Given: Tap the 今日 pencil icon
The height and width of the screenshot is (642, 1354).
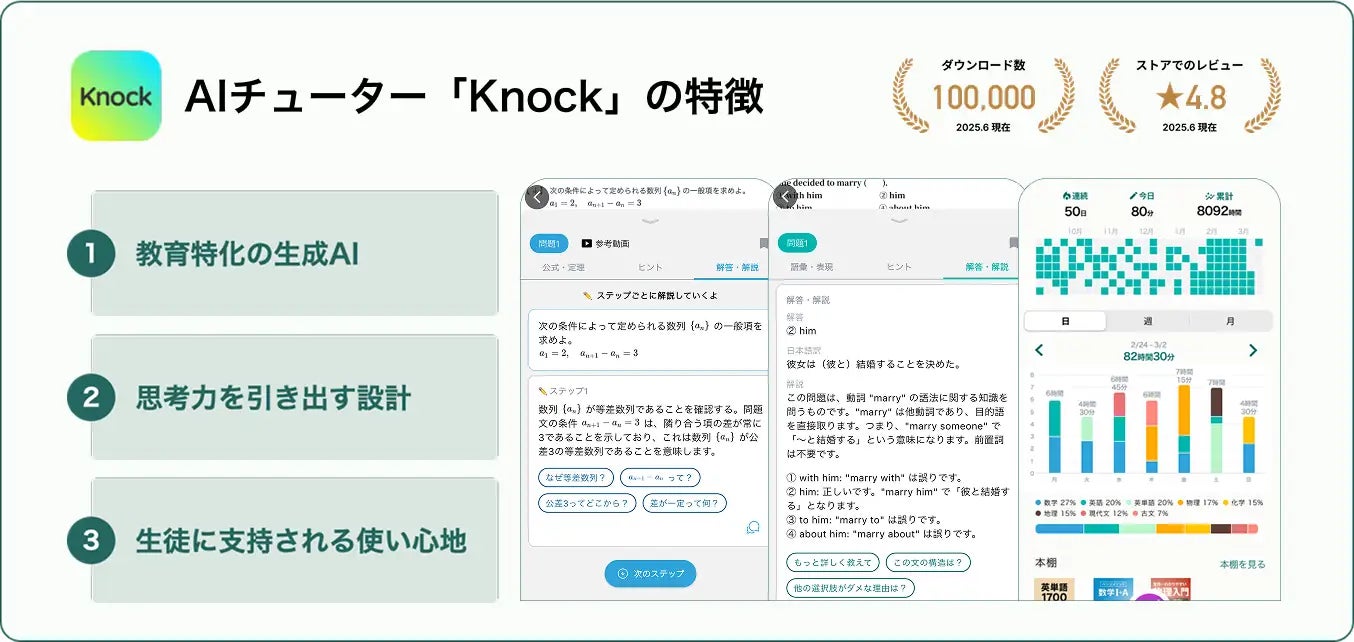Looking at the screenshot, I should tap(1134, 196).
